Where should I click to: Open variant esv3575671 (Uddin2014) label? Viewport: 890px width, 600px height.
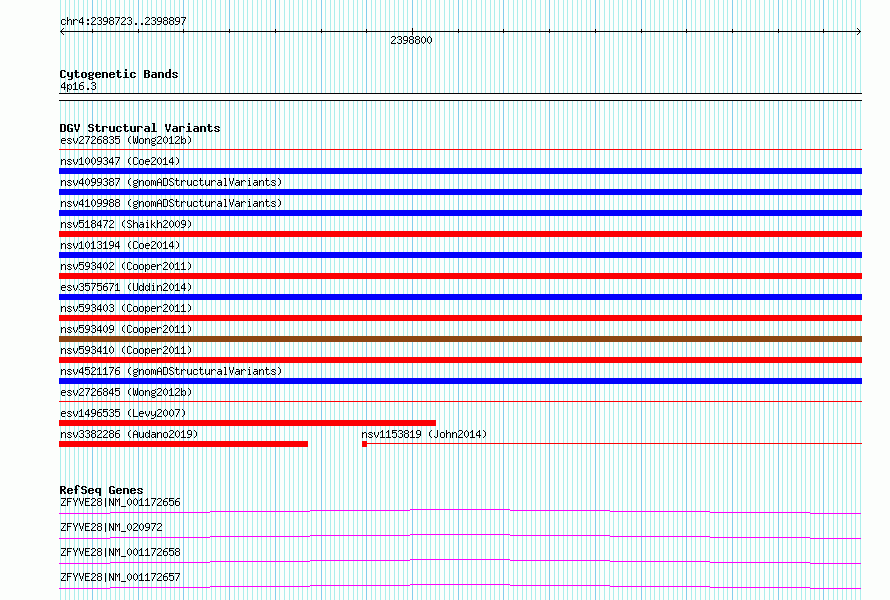click(x=126, y=287)
